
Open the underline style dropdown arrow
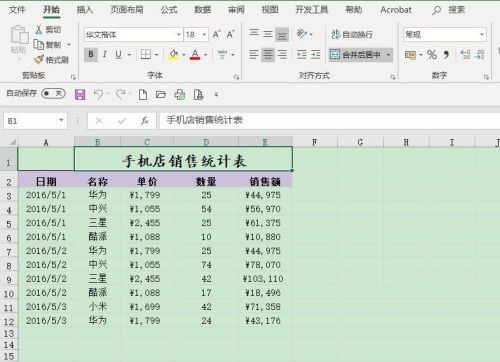(x=129, y=55)
